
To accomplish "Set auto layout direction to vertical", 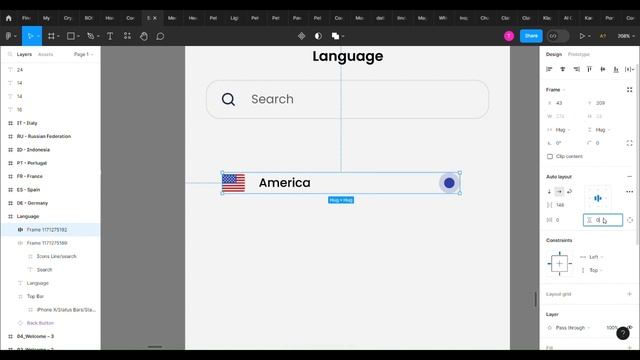I will (x=549, y=191).
